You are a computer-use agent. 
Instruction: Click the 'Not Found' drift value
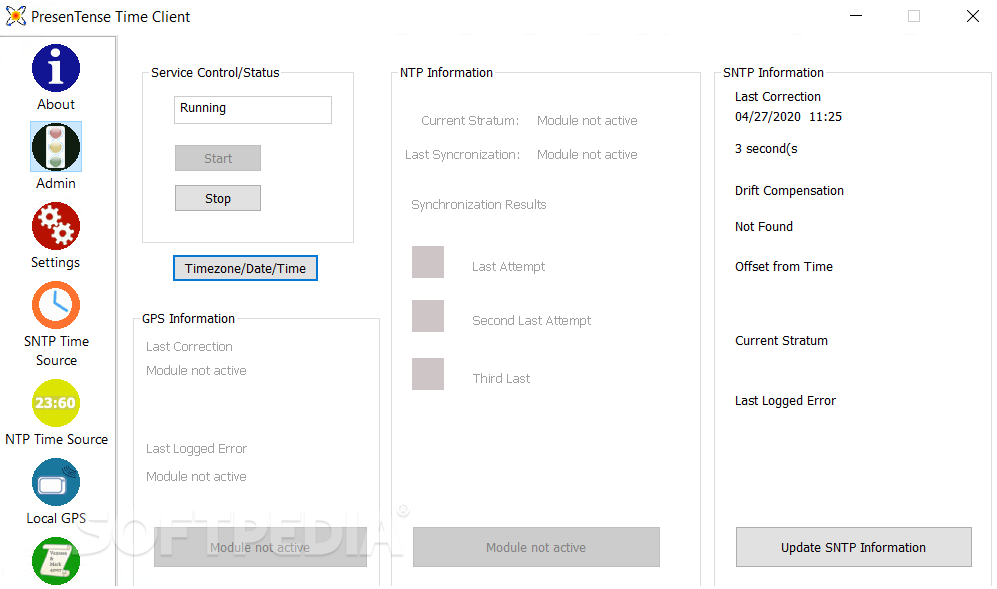764,226
